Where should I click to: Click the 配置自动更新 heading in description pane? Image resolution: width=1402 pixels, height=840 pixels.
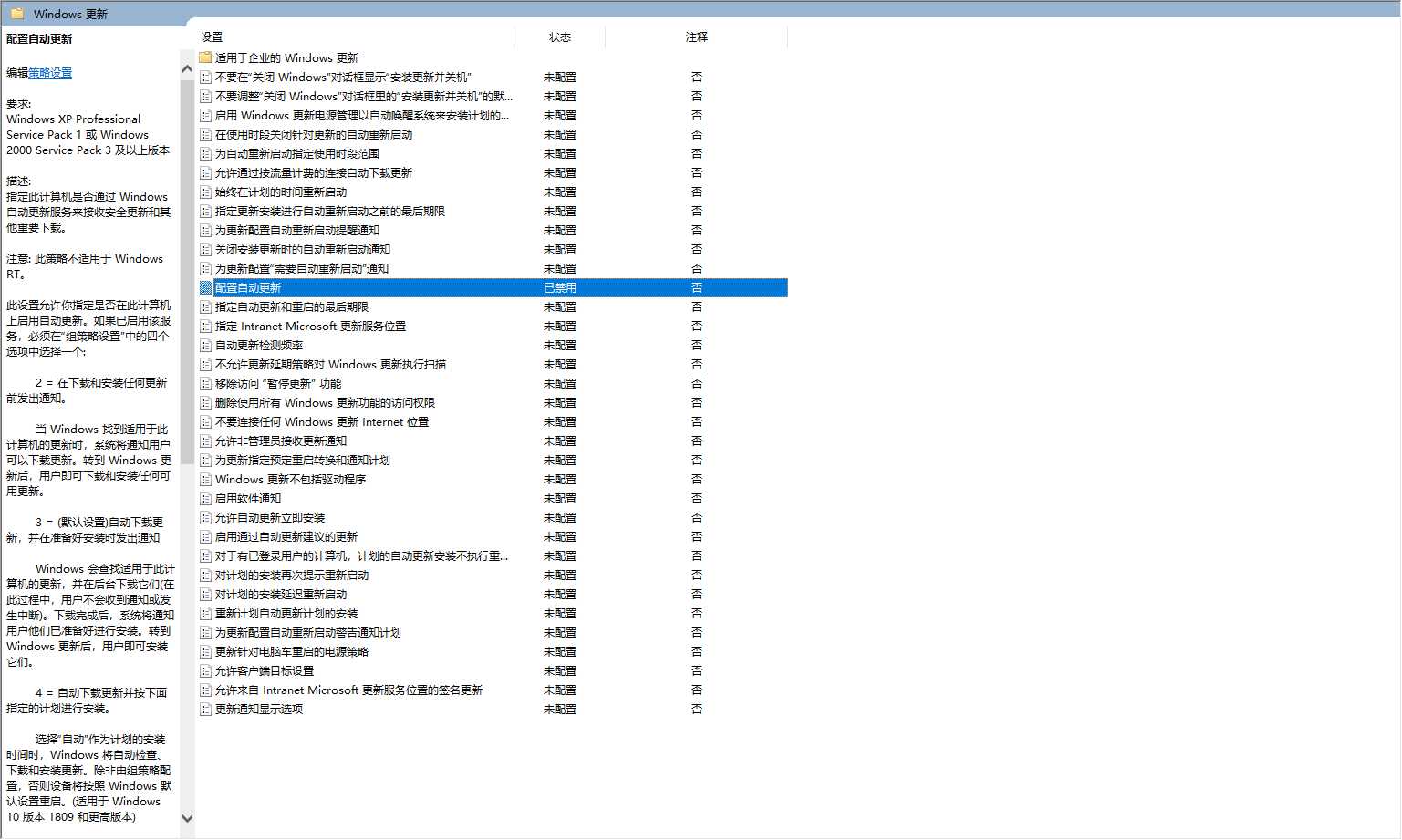pos(39,38)
